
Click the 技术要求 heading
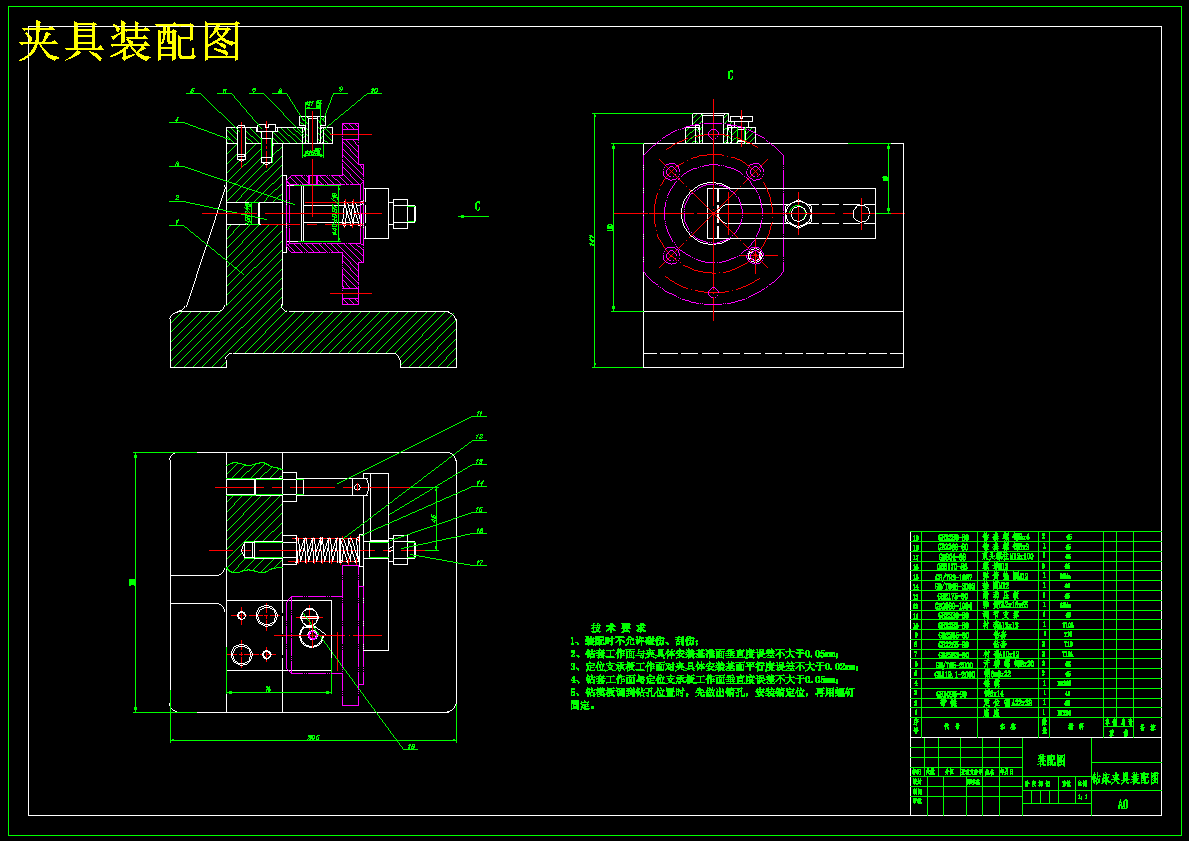pyautogui.click(x=619, y=628)
